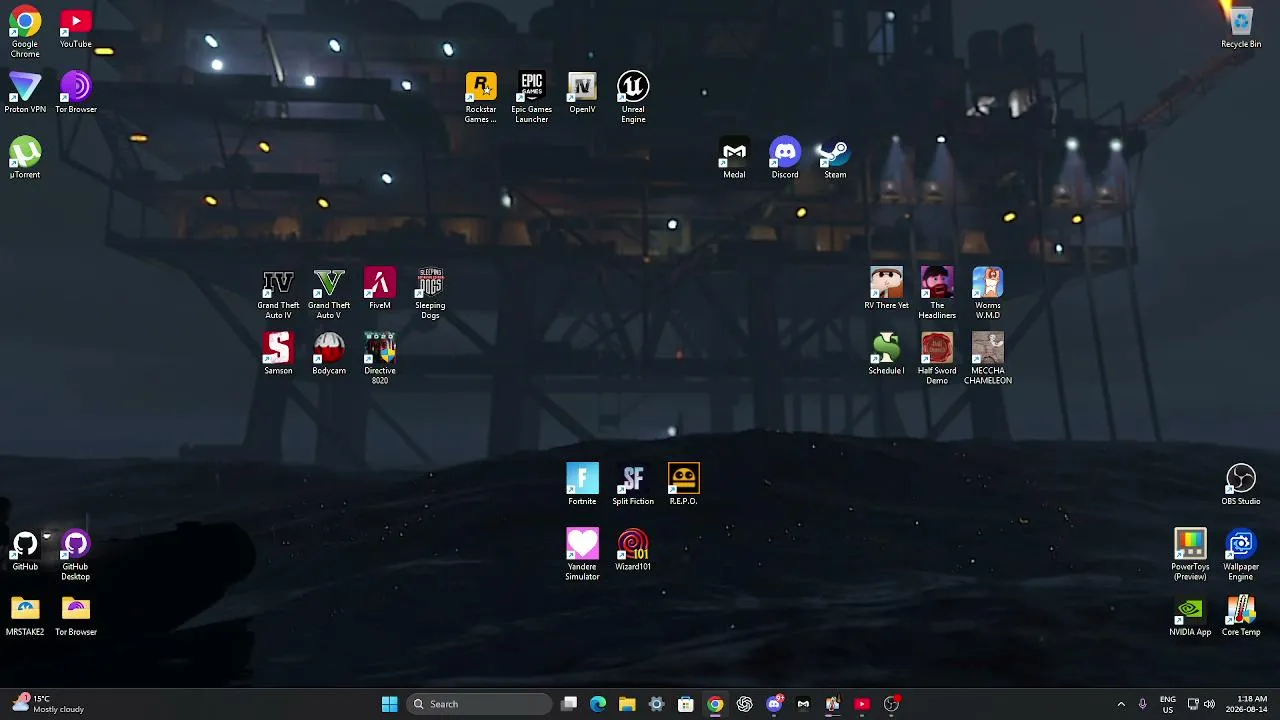
Task: Select the Proton VPN desktop icon
Action: coord(25,93)
